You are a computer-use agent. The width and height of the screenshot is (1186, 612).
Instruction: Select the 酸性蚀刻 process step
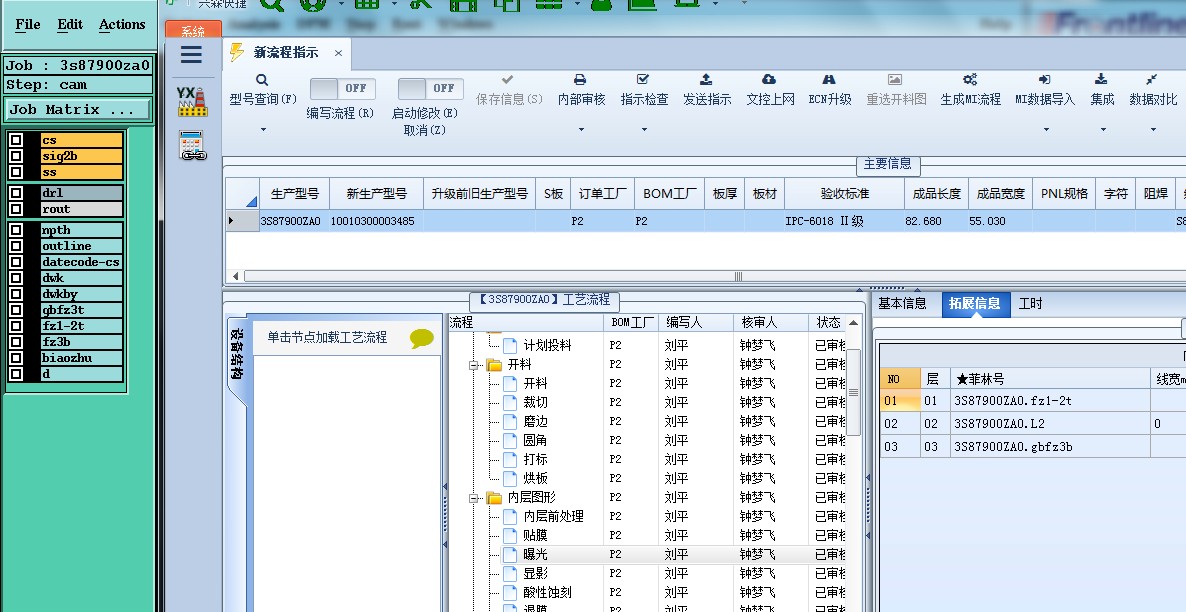click(548, 592)
